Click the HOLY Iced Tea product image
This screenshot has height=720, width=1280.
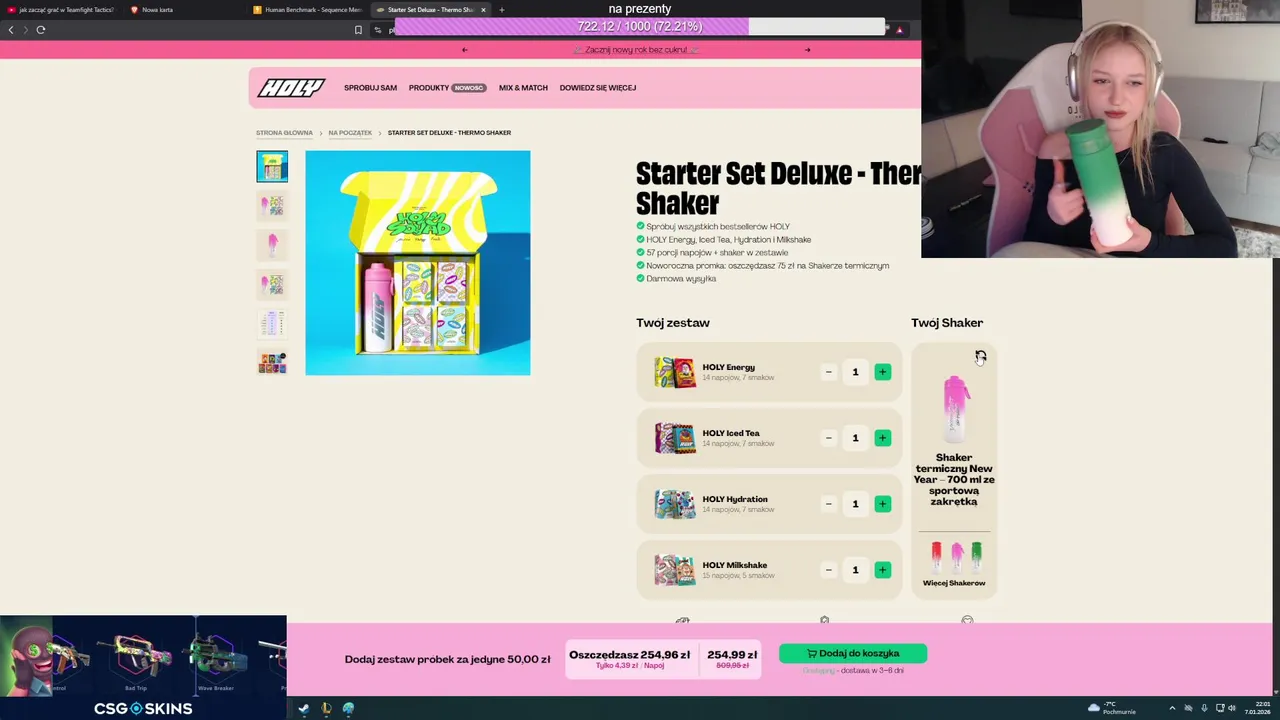click(675, 438)
